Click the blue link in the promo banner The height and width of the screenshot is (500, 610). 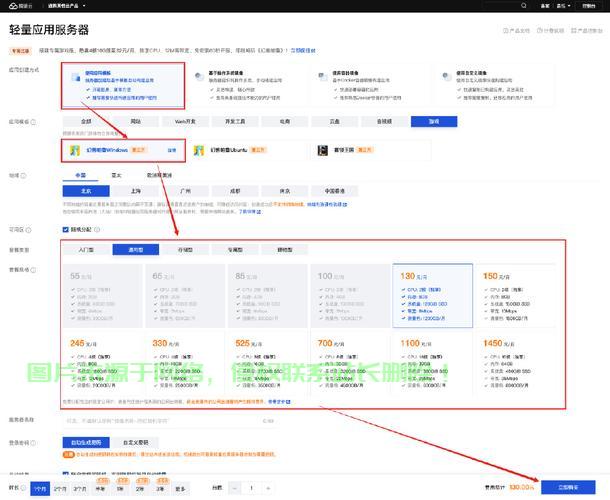tap(303, 51)
